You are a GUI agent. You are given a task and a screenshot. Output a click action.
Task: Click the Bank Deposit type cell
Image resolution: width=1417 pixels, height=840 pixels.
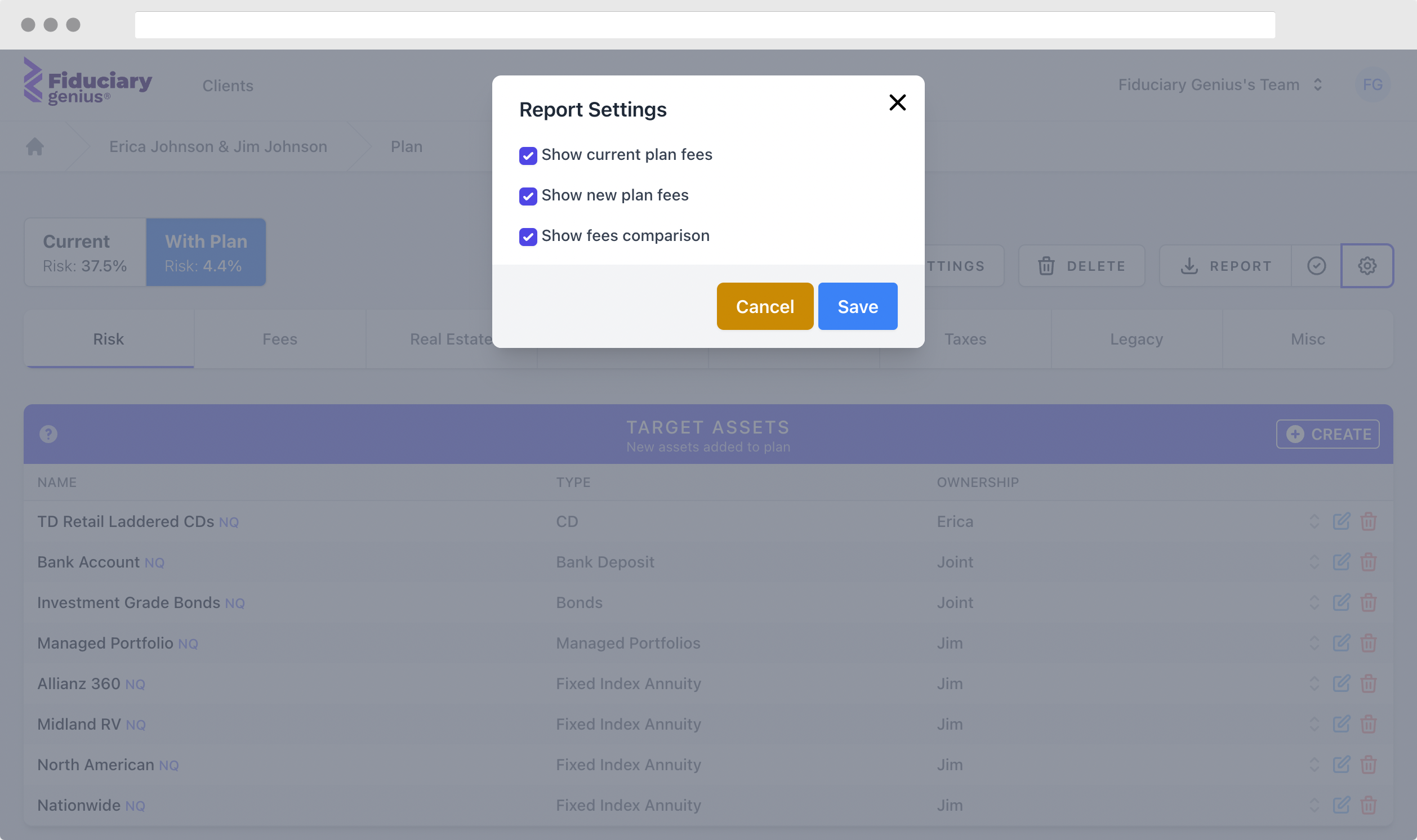tap(605, 561)
